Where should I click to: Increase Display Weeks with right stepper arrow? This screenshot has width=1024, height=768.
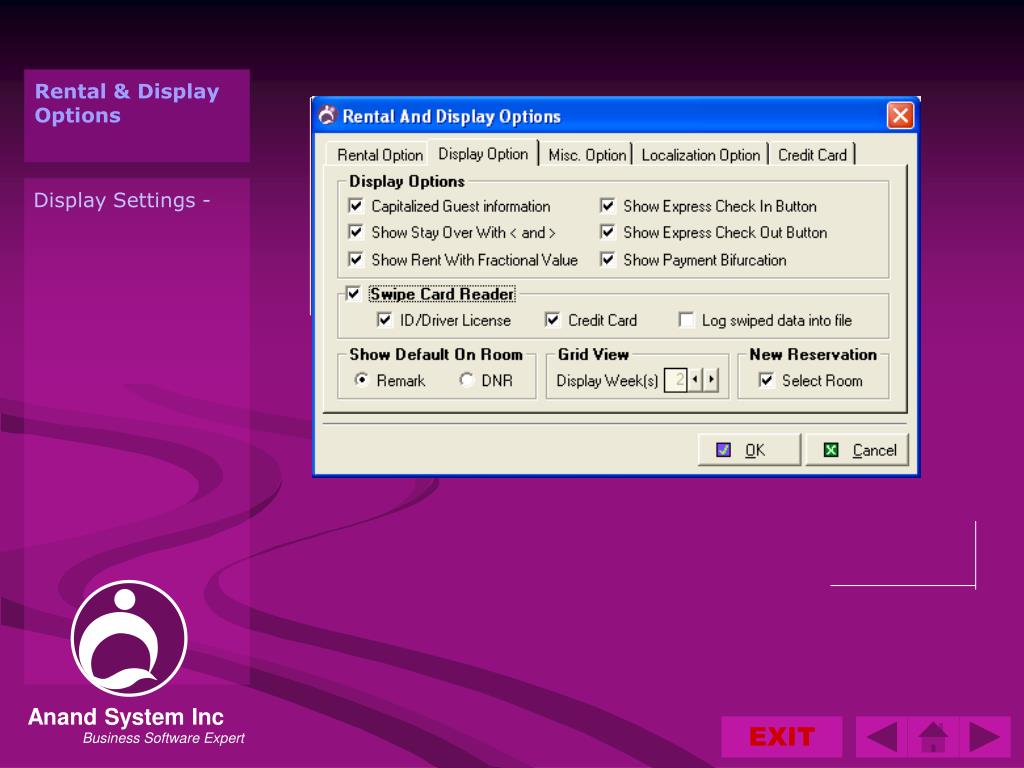click(x=711, y=380)
